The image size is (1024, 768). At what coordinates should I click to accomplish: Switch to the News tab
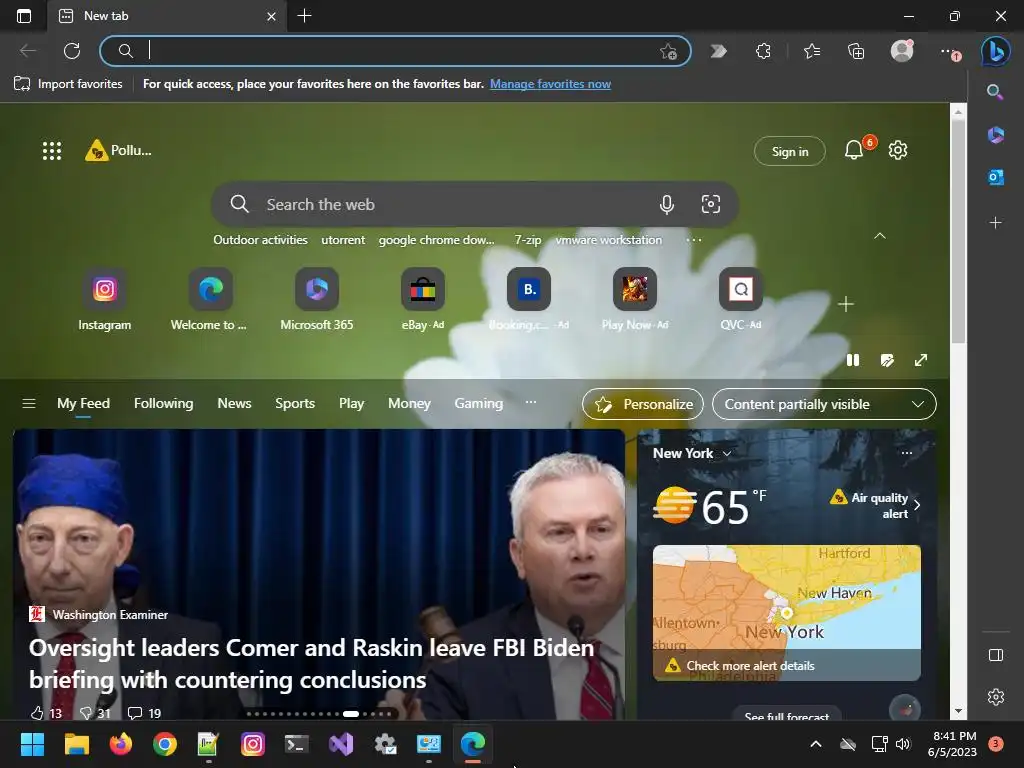coord(234,404)
